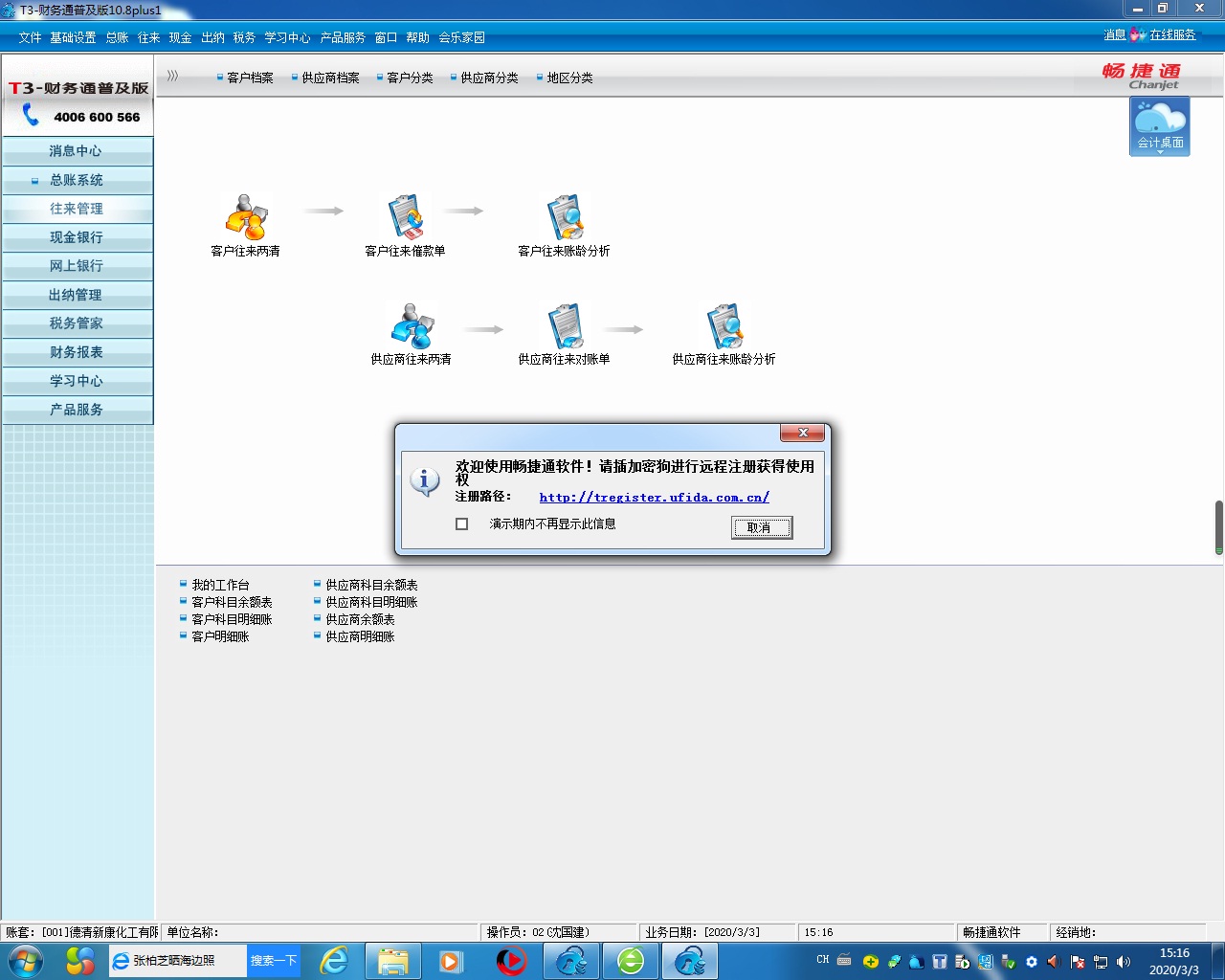Close the welcome dialog with X
The width and height of the screenshot is (1225, 980).
tap(803, 433)
